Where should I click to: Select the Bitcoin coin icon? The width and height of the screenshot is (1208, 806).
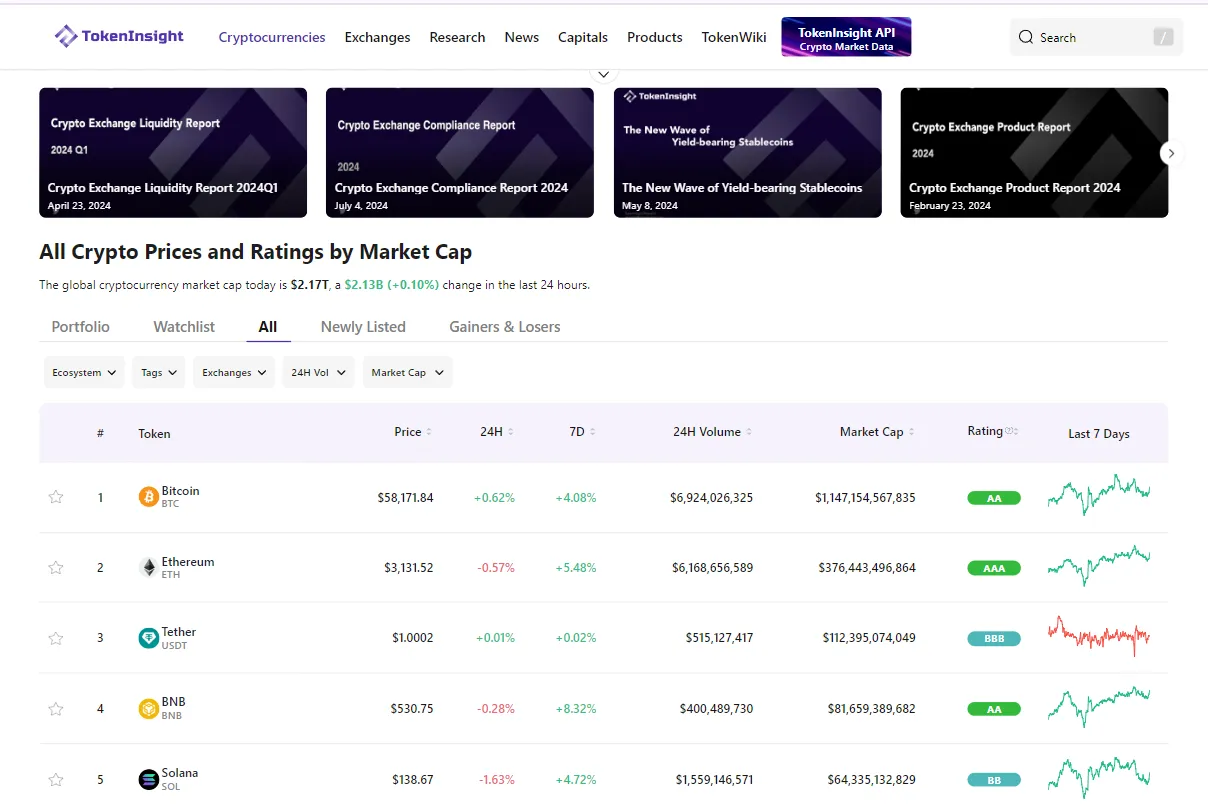(x=147, y=497)
